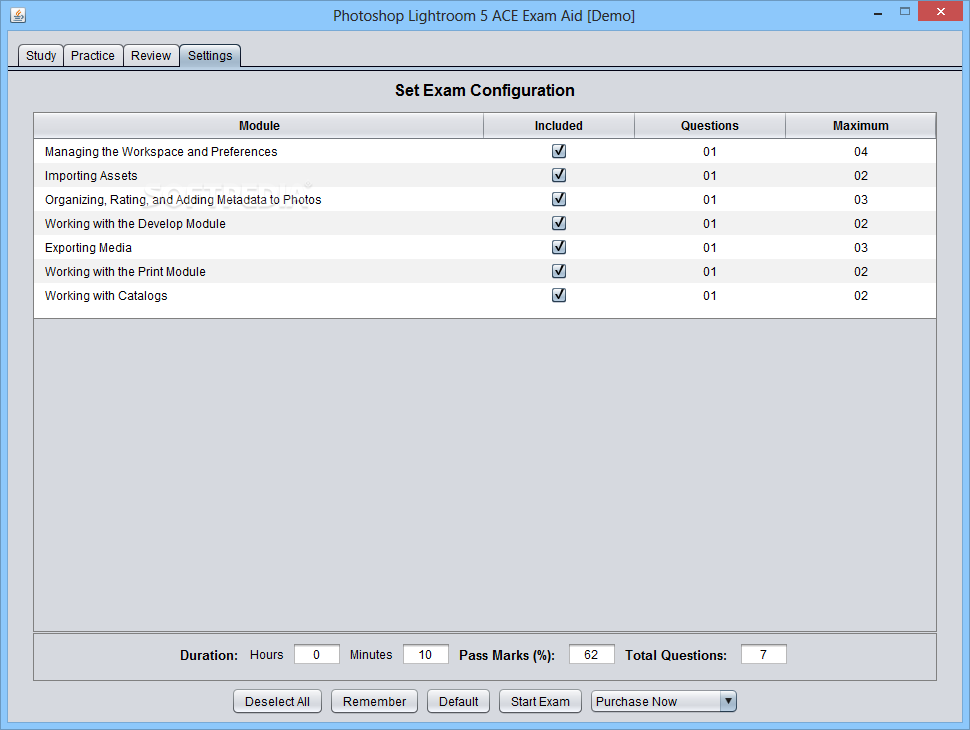Uncheck Managing the Workspace and Preferences checkbox
Viewport: 970px width, 730px height.
[x=559, y=151]
